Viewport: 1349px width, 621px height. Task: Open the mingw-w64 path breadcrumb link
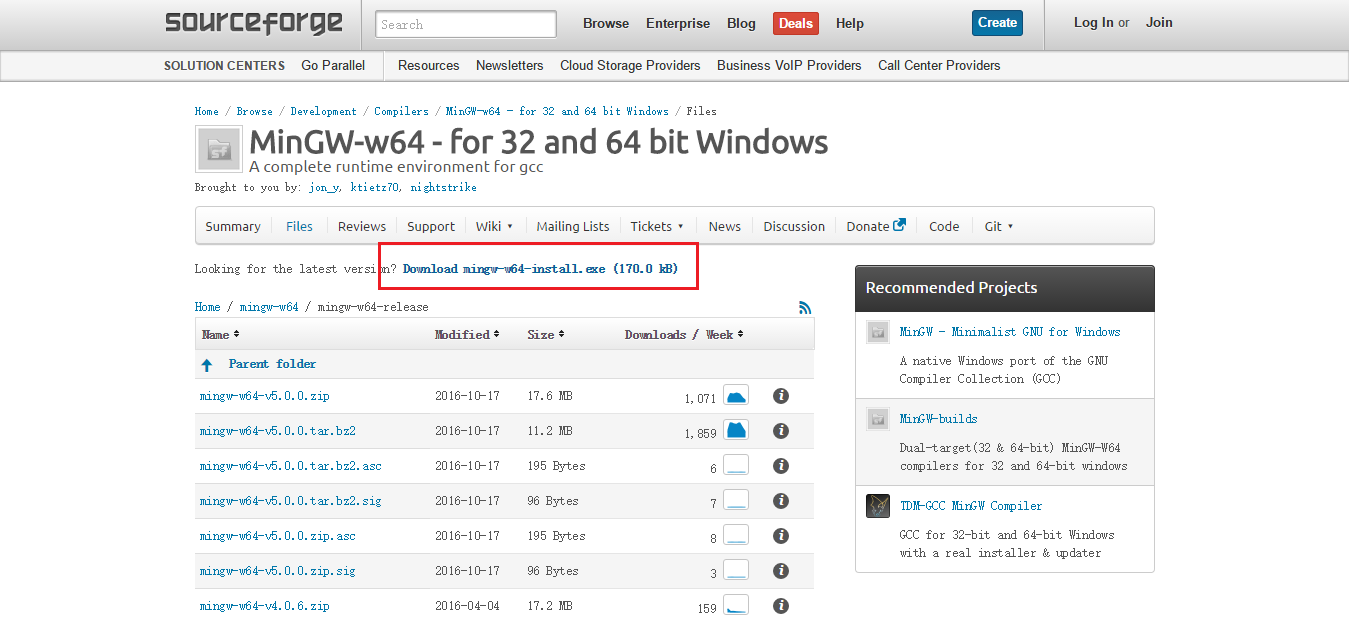[x=269, y=307]
